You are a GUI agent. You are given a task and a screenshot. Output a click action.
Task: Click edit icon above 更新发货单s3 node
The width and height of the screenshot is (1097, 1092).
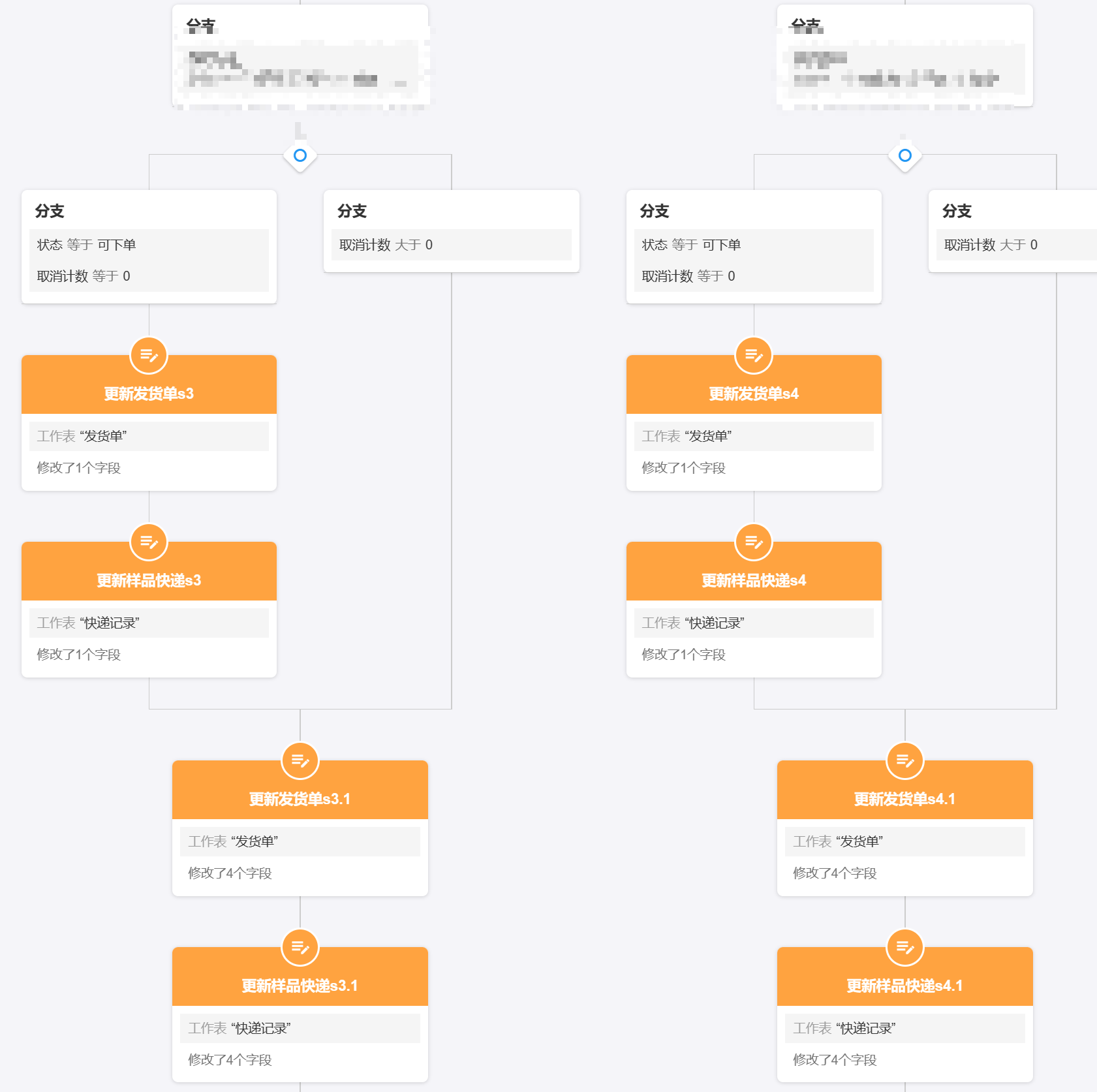(149, 356)
